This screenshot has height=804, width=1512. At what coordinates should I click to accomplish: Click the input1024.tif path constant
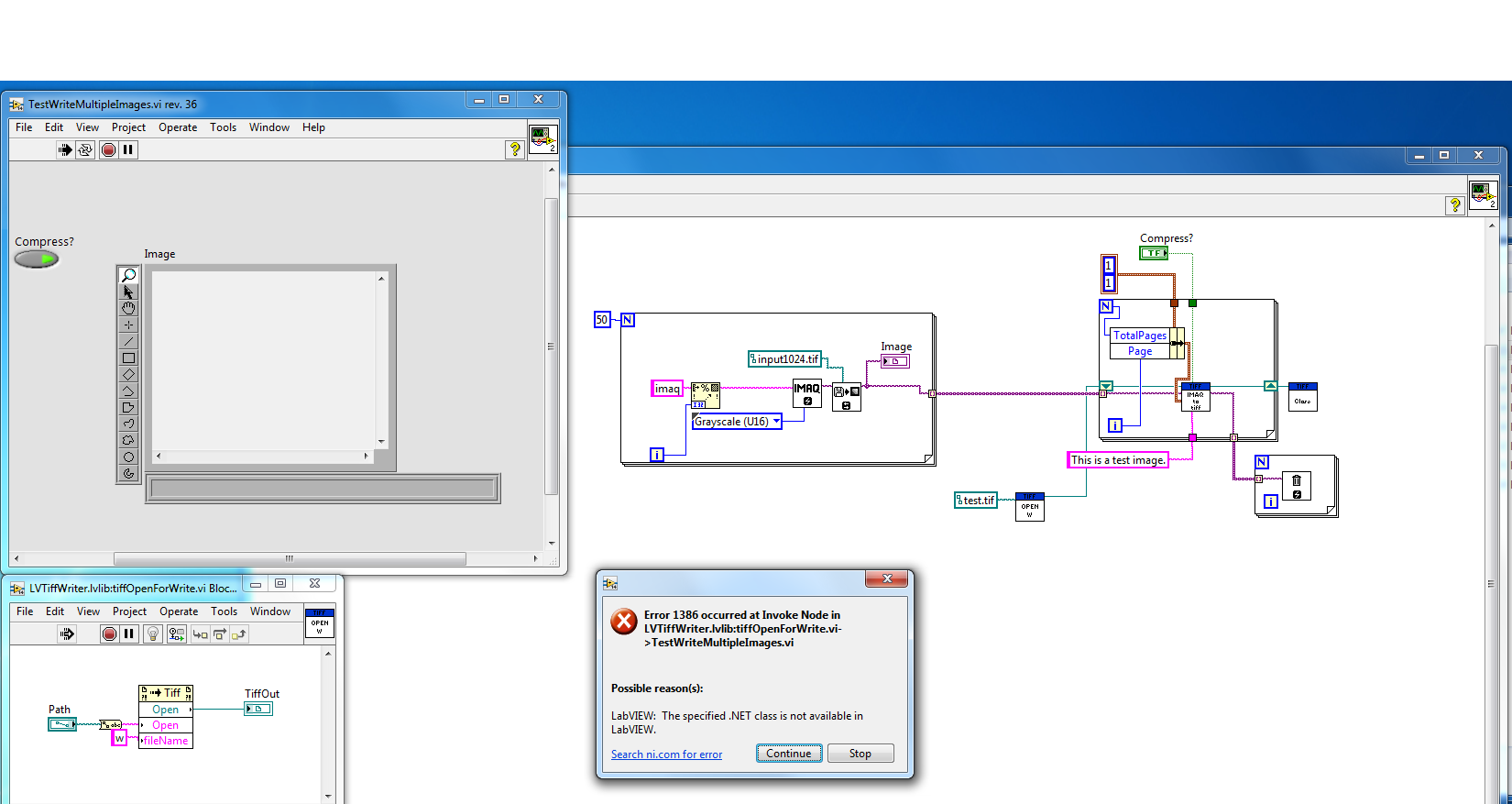tap(785, 359)
